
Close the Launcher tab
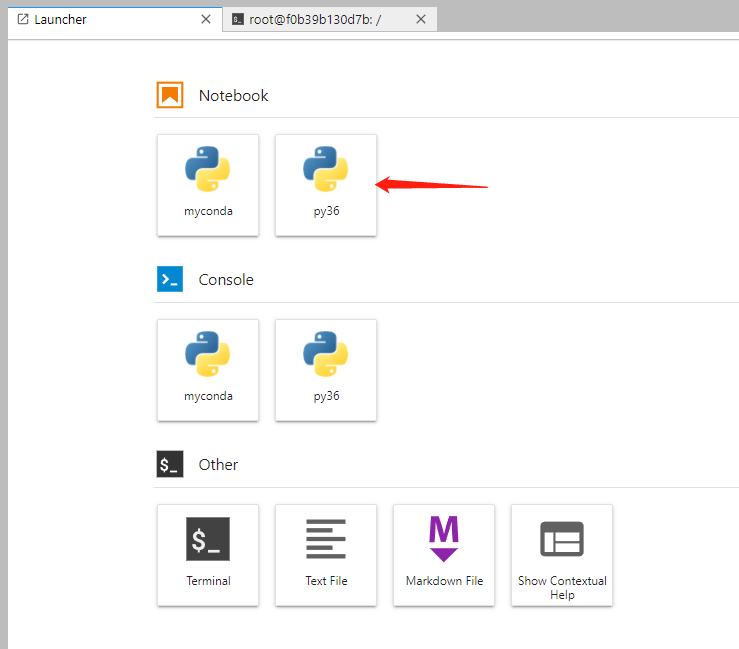point(206,19)
